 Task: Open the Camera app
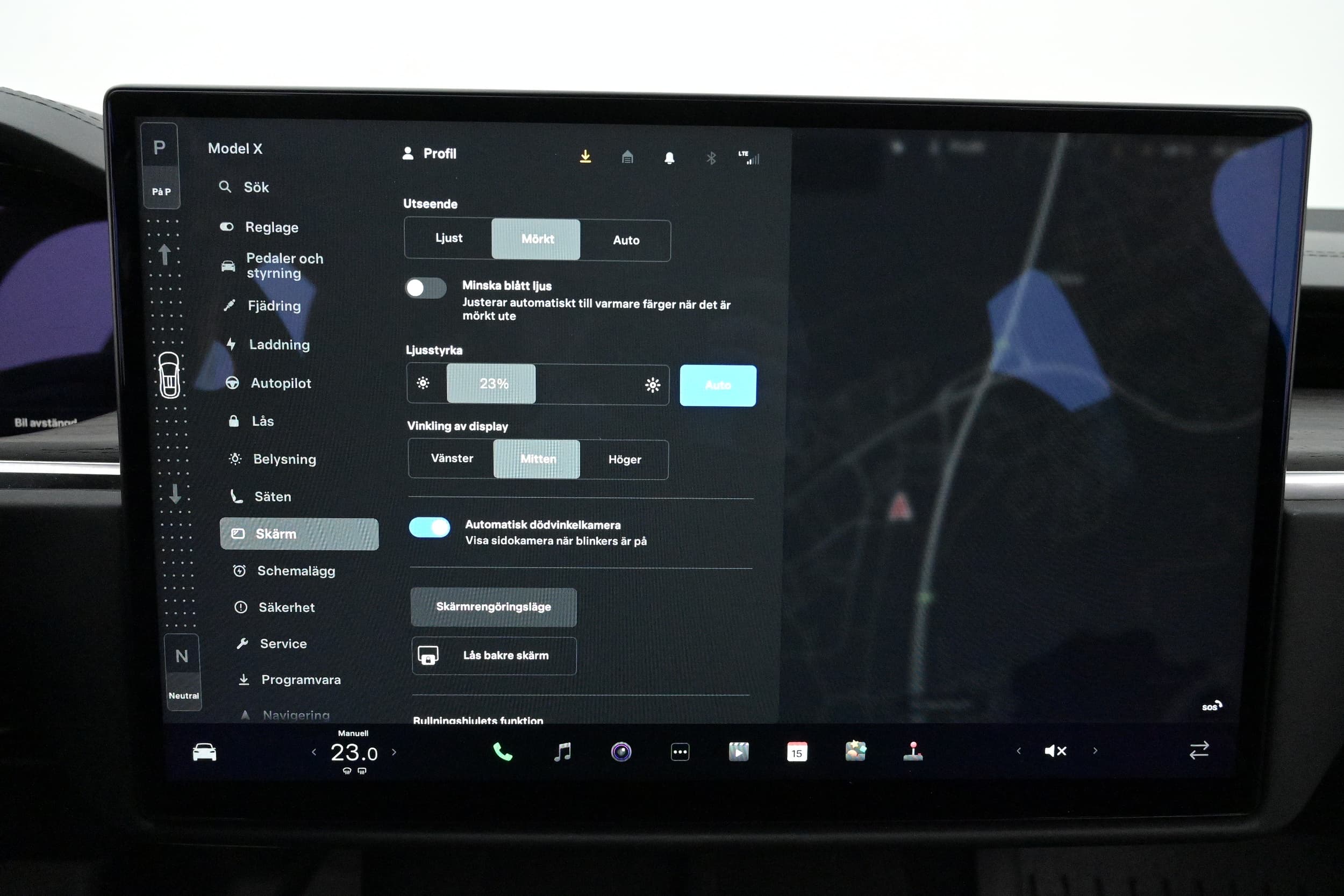621,751
